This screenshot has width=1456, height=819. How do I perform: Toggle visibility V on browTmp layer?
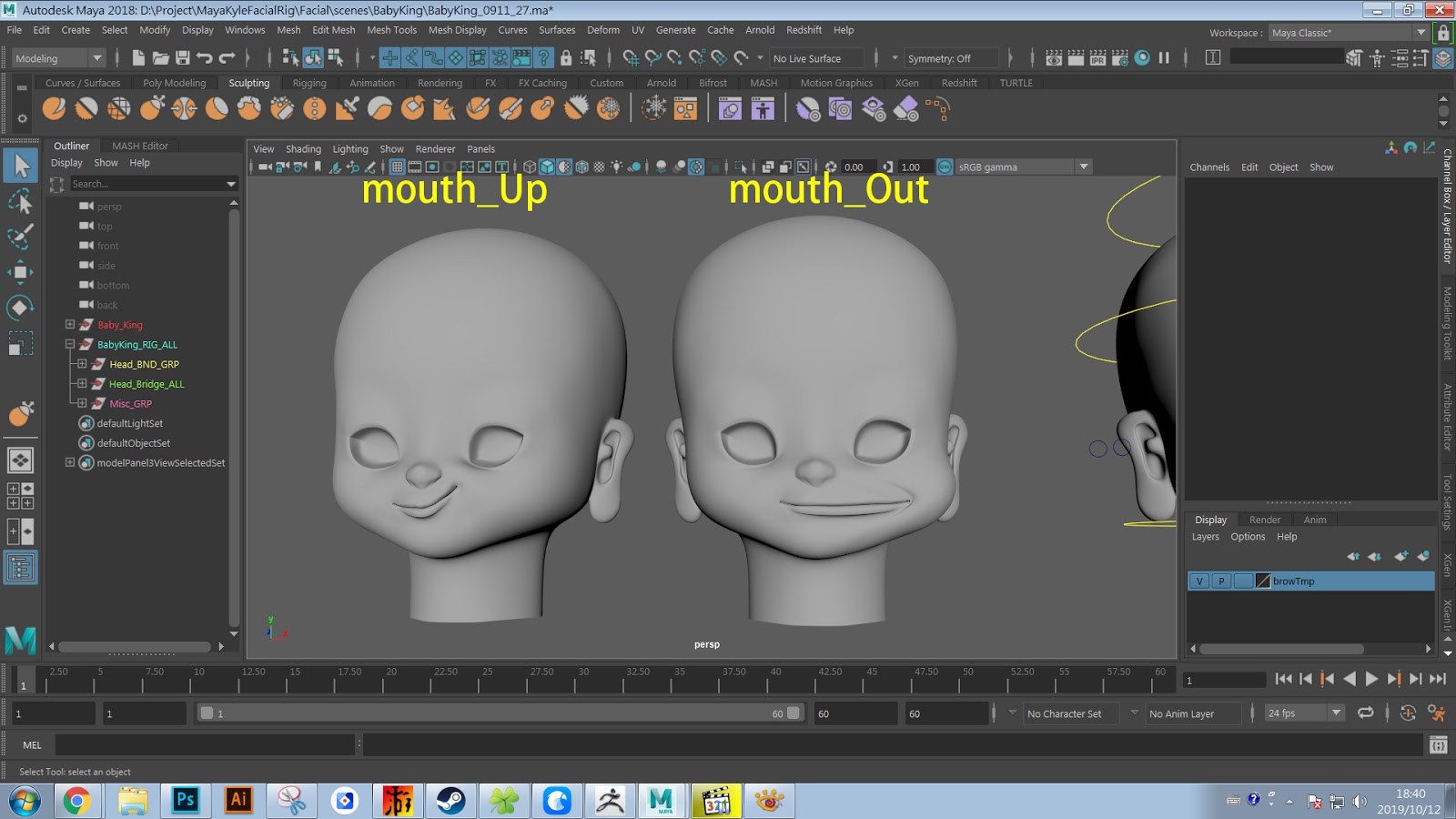1199,581
